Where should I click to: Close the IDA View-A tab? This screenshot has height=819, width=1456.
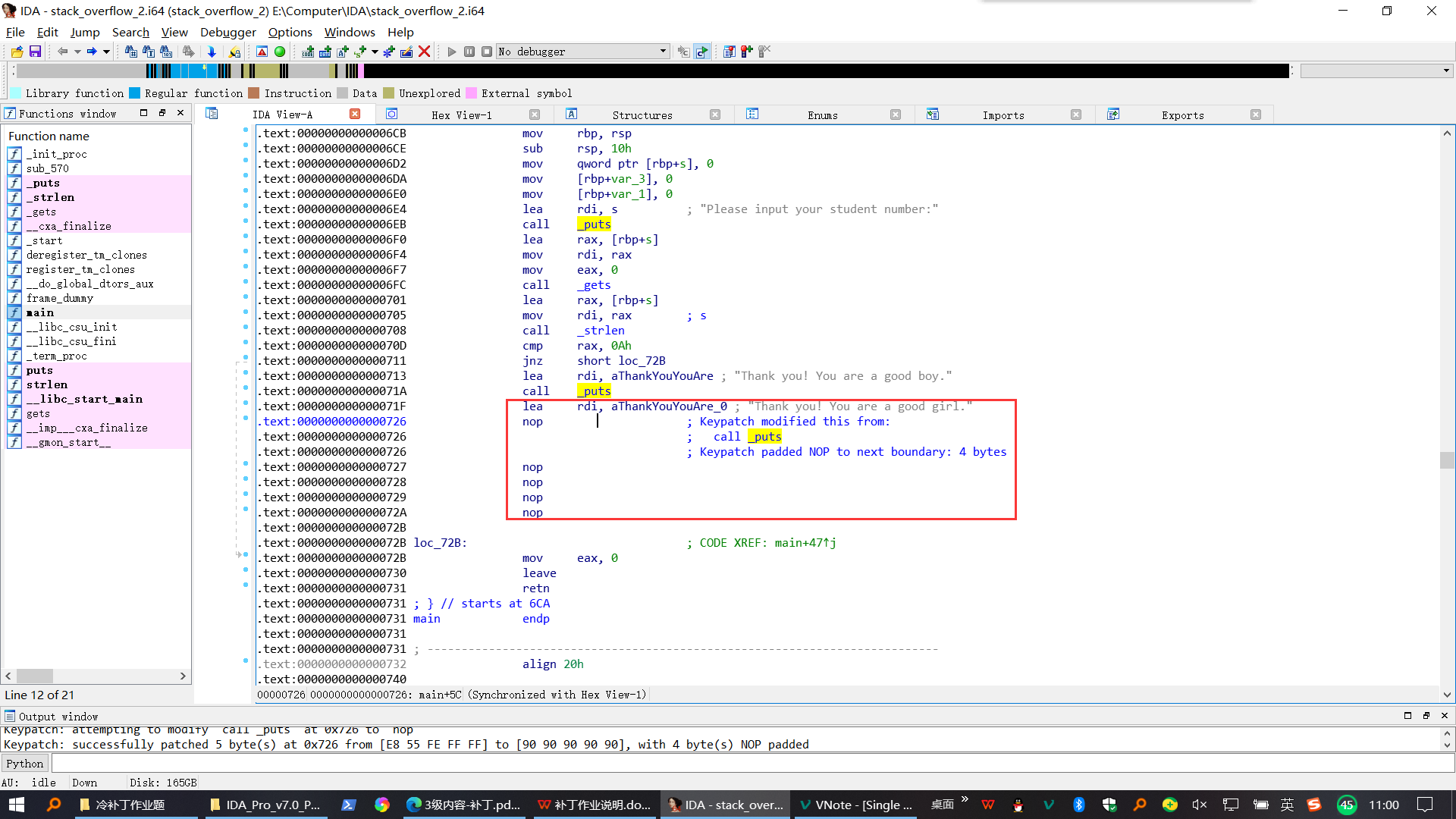pyautogui.click(x=355, y=114)
